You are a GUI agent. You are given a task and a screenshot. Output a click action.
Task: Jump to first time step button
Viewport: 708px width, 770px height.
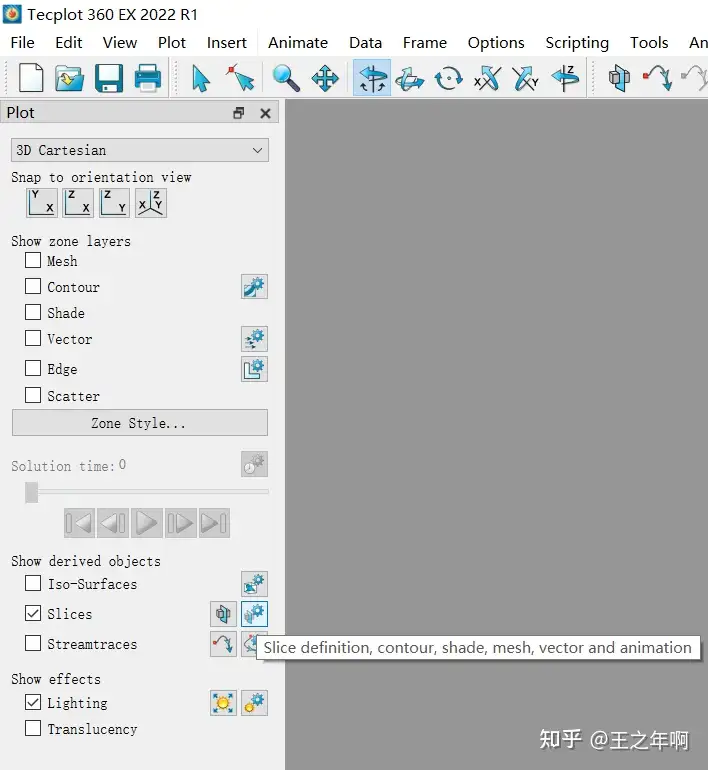[79, 523]
